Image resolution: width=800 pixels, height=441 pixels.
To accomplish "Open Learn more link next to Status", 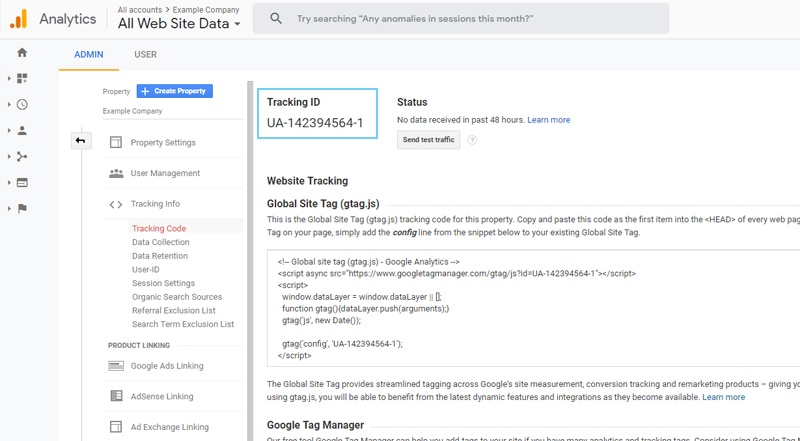I will coord(548,120).
